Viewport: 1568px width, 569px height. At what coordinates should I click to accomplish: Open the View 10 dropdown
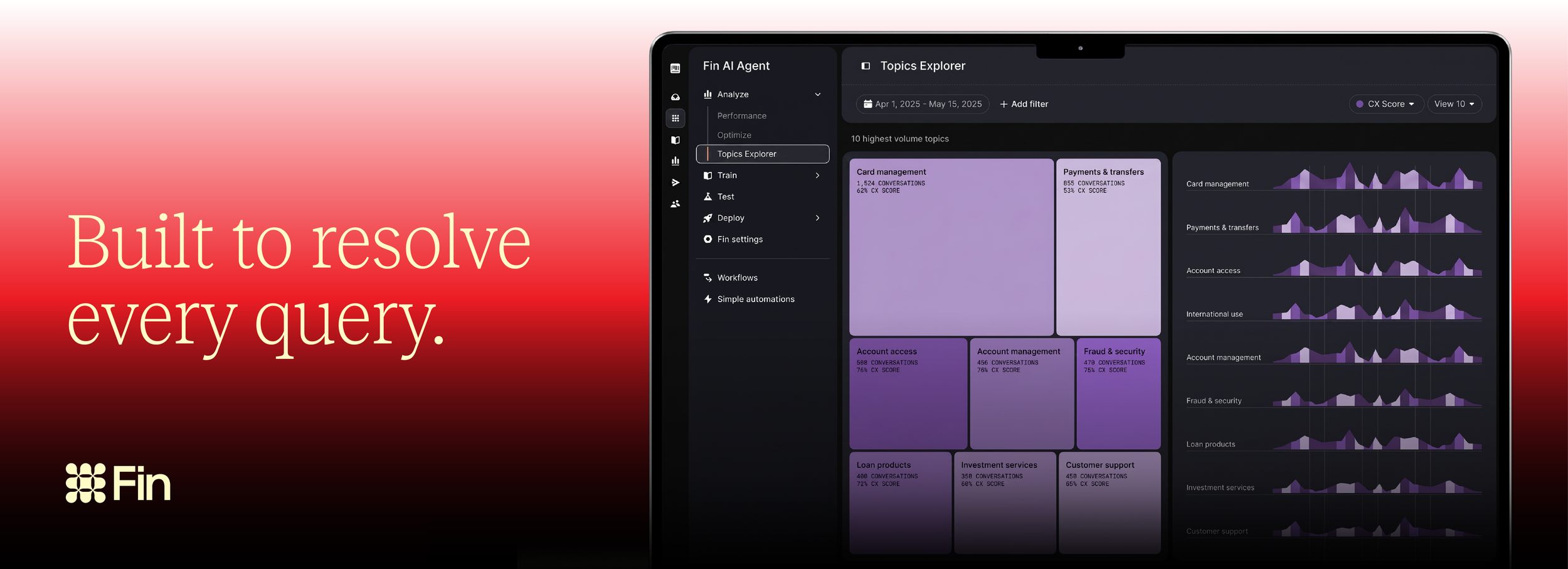(1454, 104)
